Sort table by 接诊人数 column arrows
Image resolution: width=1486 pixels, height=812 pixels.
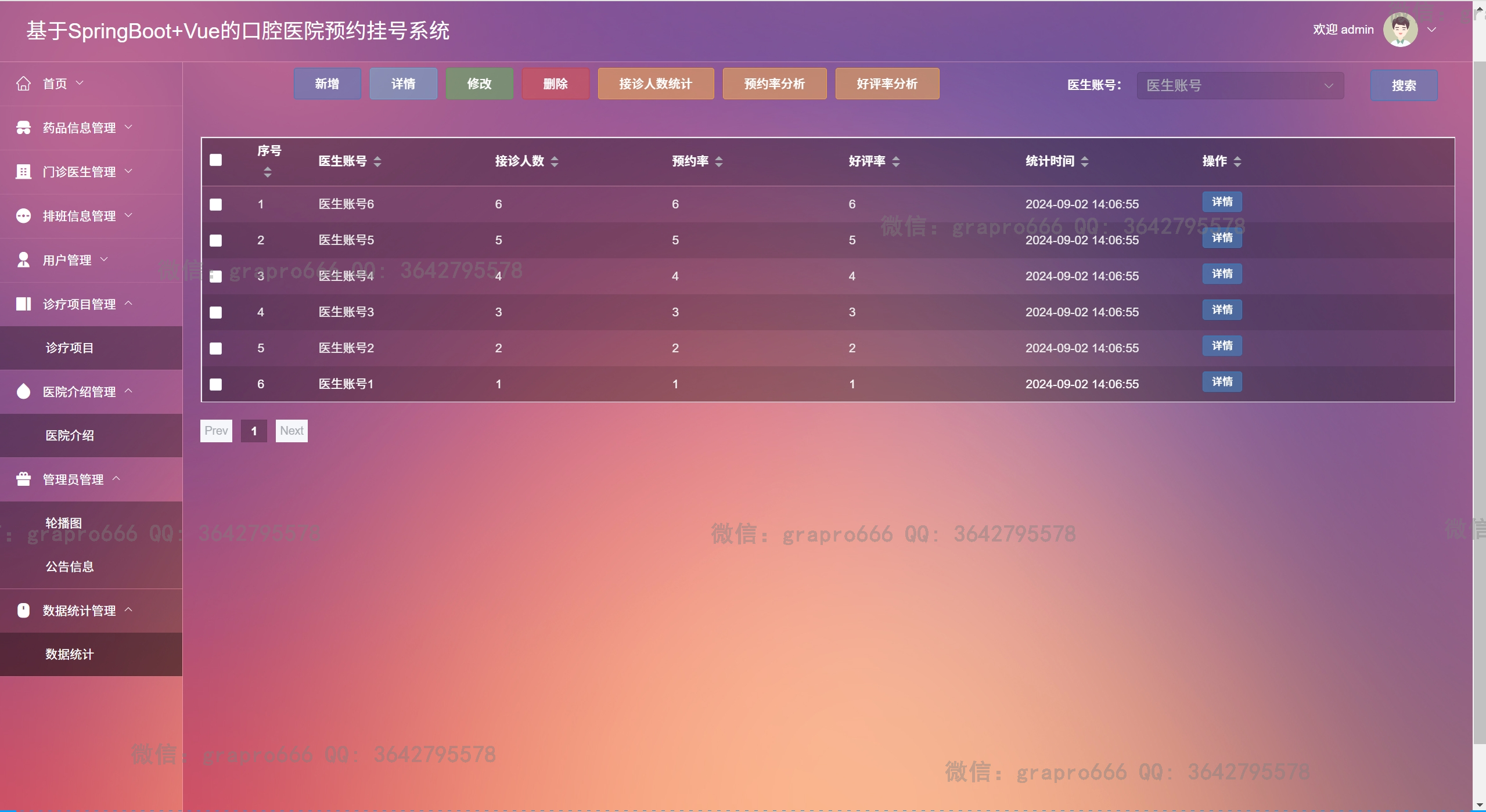[x=555, y=161]
